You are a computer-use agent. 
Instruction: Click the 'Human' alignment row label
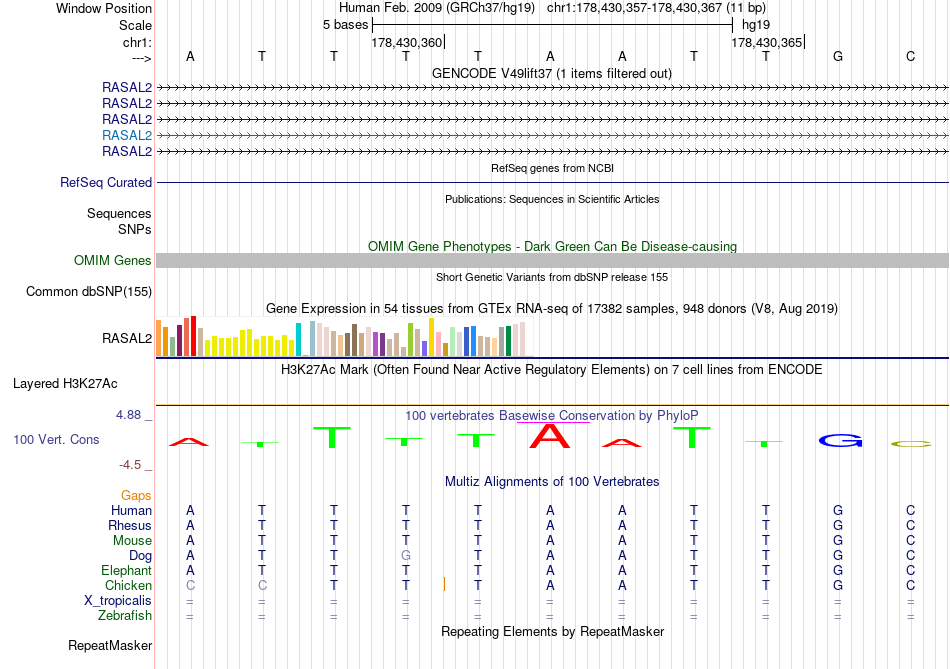click(131, 511)
